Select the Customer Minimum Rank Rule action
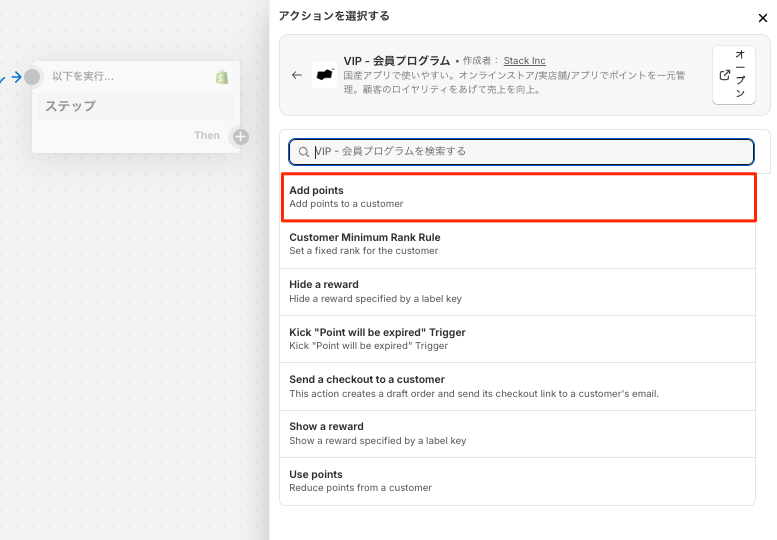The height and width of the screenshot is (540, 777). point(517,245)
